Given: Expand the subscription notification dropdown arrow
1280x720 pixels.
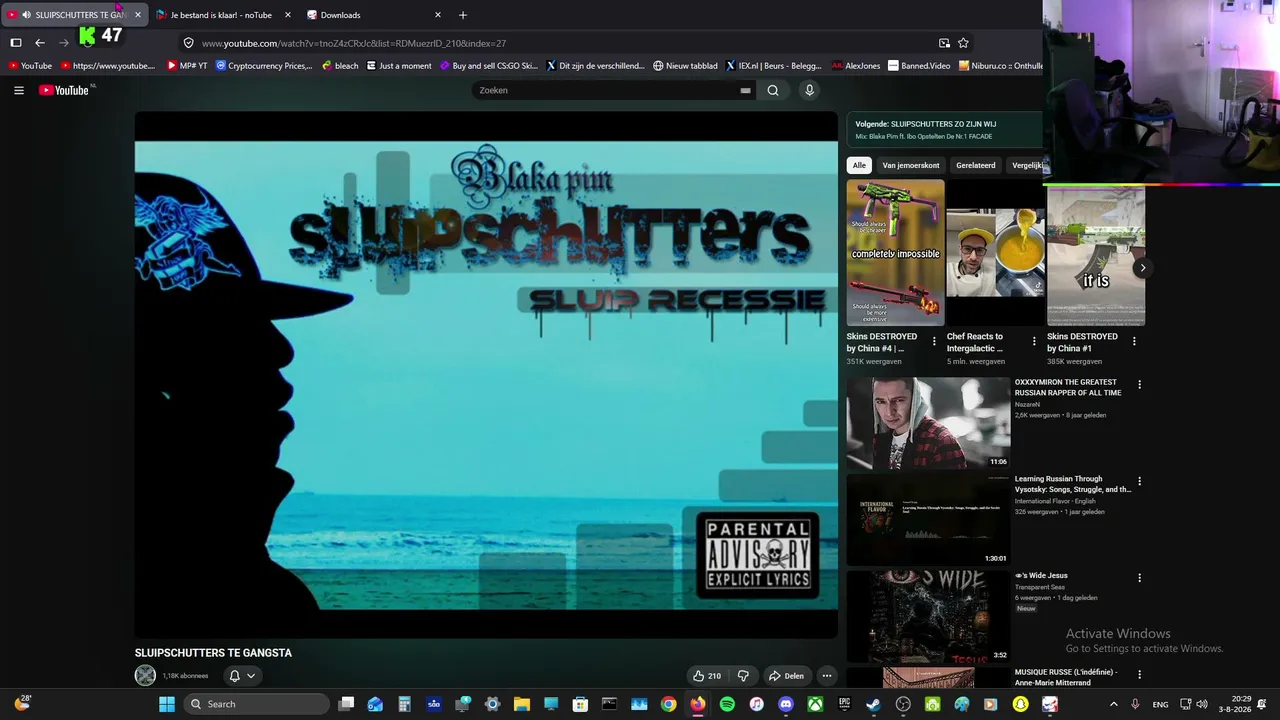Looking at the screenshot, I should 251,676.
